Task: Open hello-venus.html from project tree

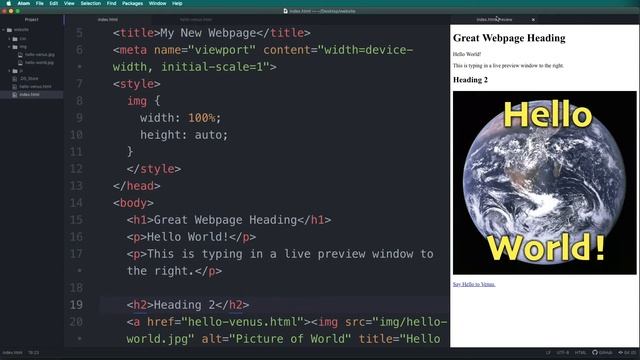Action: point(36,87)
